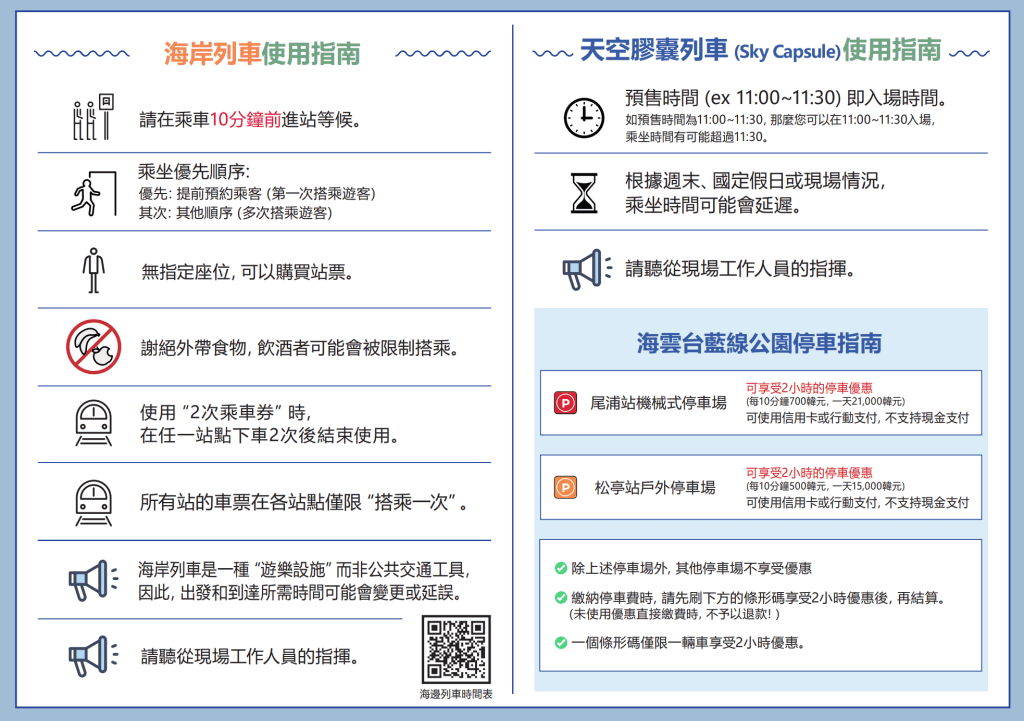Click green check beside 除上述停車場外
The width and height of the screenshot is (1024, 721).
(560, 568)
